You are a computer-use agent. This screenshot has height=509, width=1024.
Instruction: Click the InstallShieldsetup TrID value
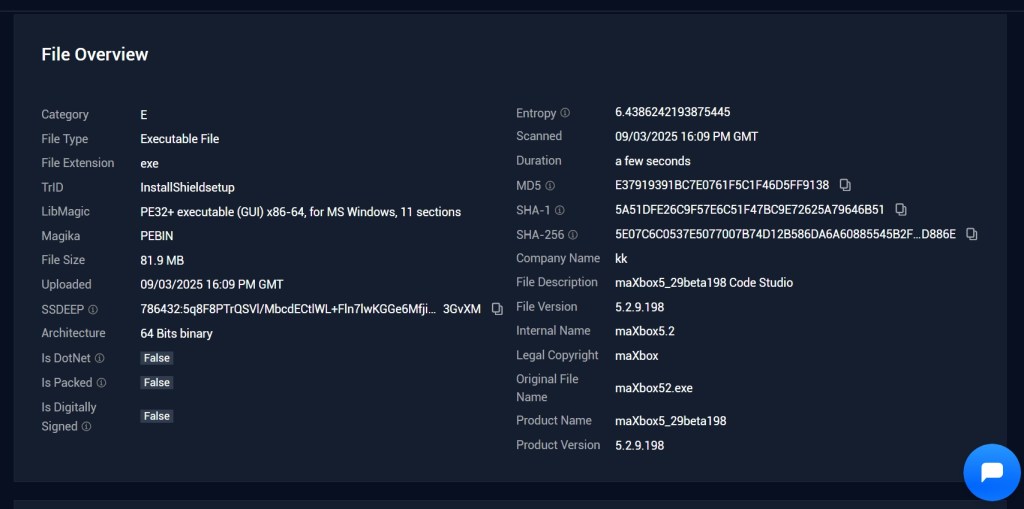[187, 187]
